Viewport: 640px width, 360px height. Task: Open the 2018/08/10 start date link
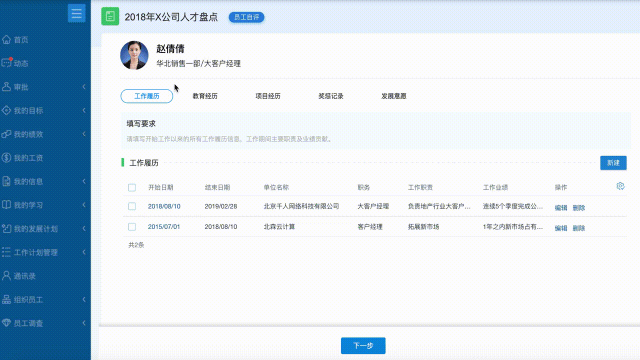164,207
